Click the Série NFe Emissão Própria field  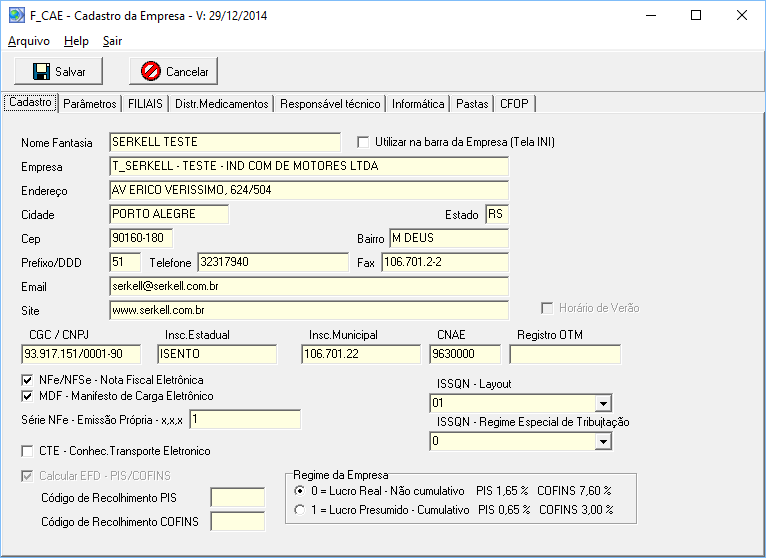[x=245, y=419]
